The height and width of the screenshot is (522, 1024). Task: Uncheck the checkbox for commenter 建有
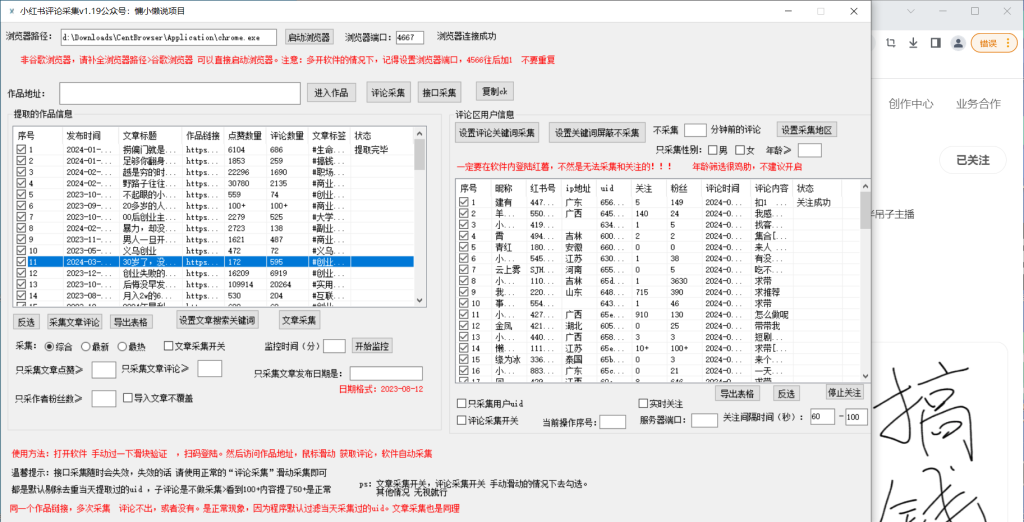click(x=464, y=203)
